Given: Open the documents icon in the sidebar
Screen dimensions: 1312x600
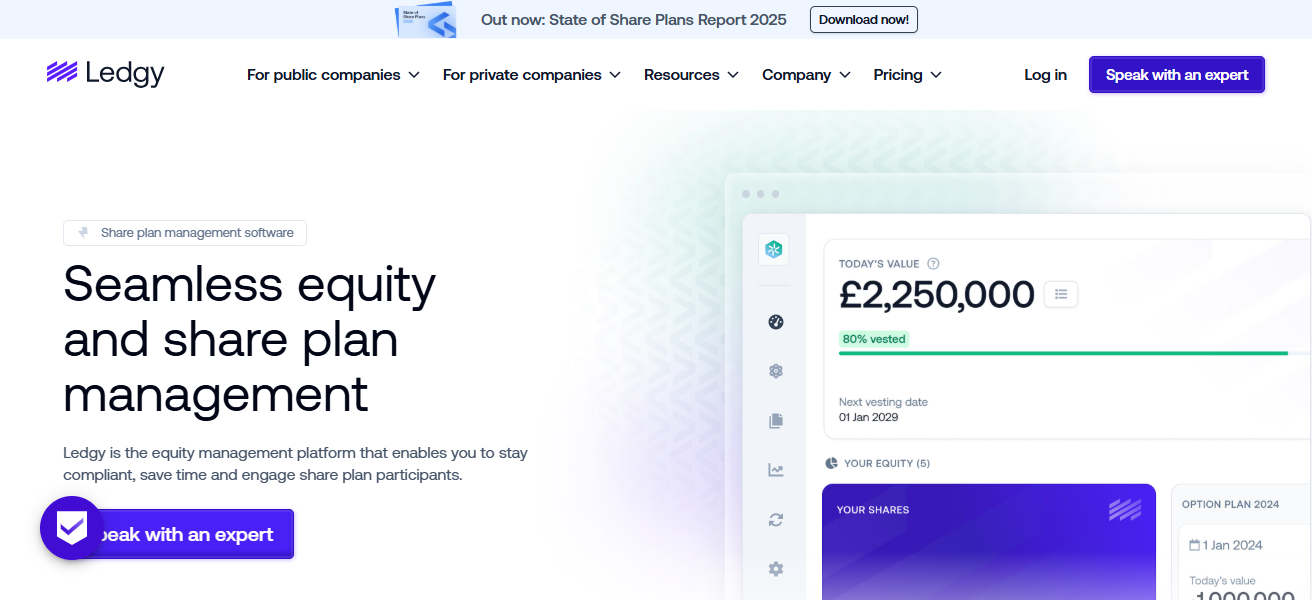Looking at the screenshot, I should [775, 421].
